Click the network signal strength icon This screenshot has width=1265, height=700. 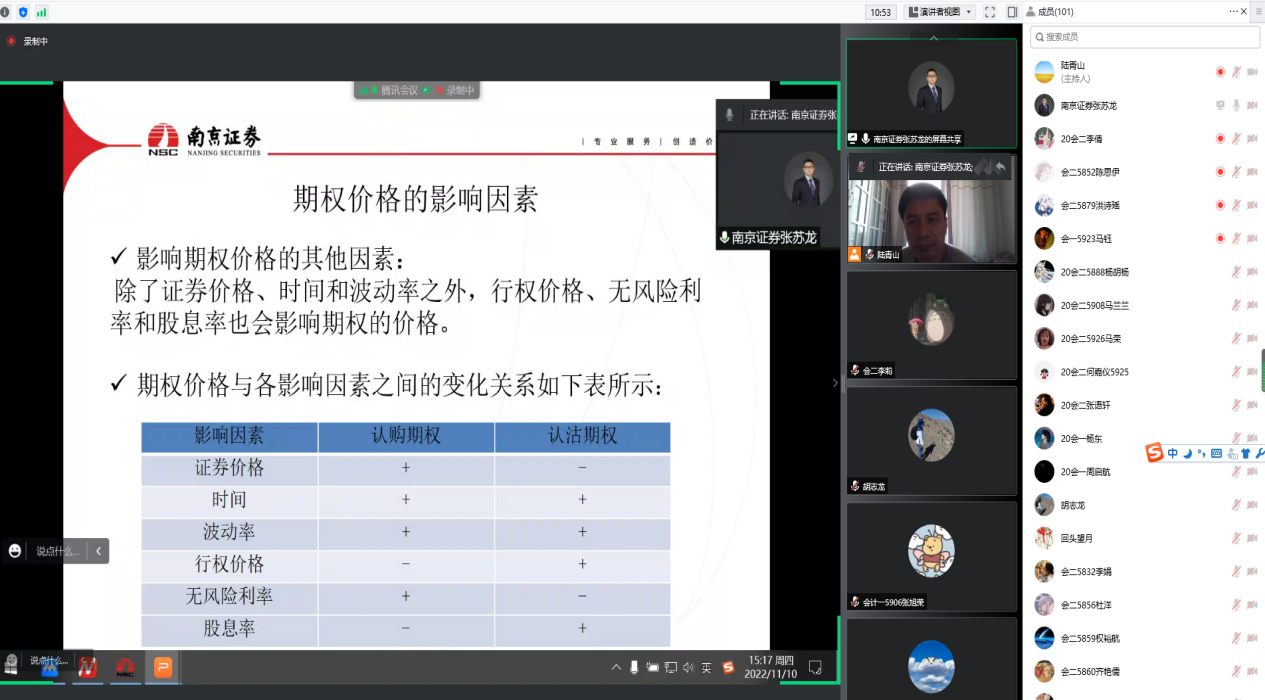pos(41,12)
